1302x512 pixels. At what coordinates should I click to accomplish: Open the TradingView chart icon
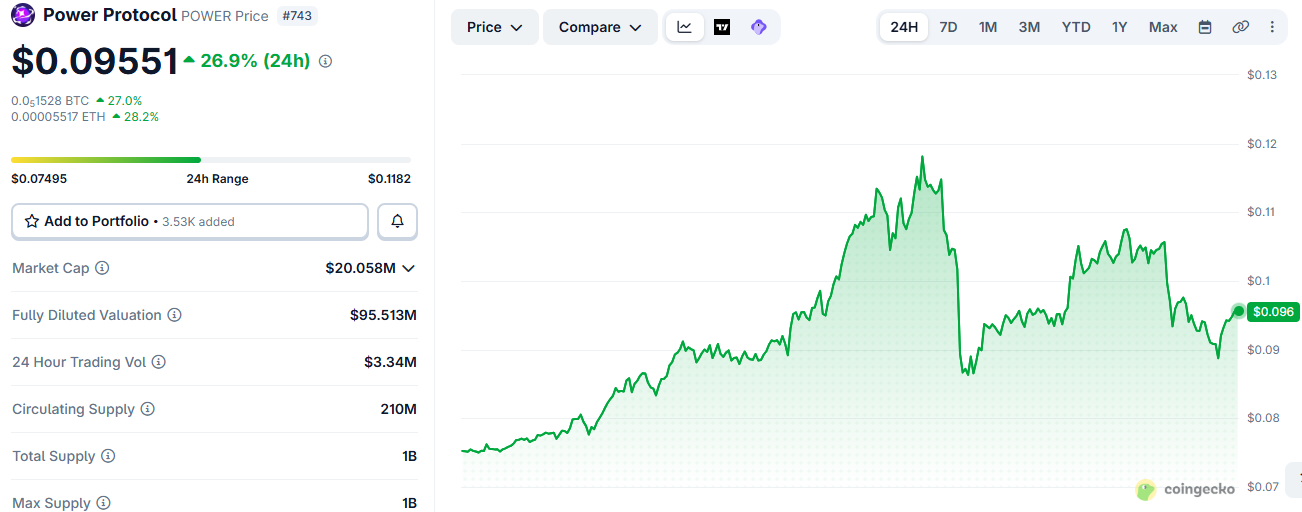[722, 27]
